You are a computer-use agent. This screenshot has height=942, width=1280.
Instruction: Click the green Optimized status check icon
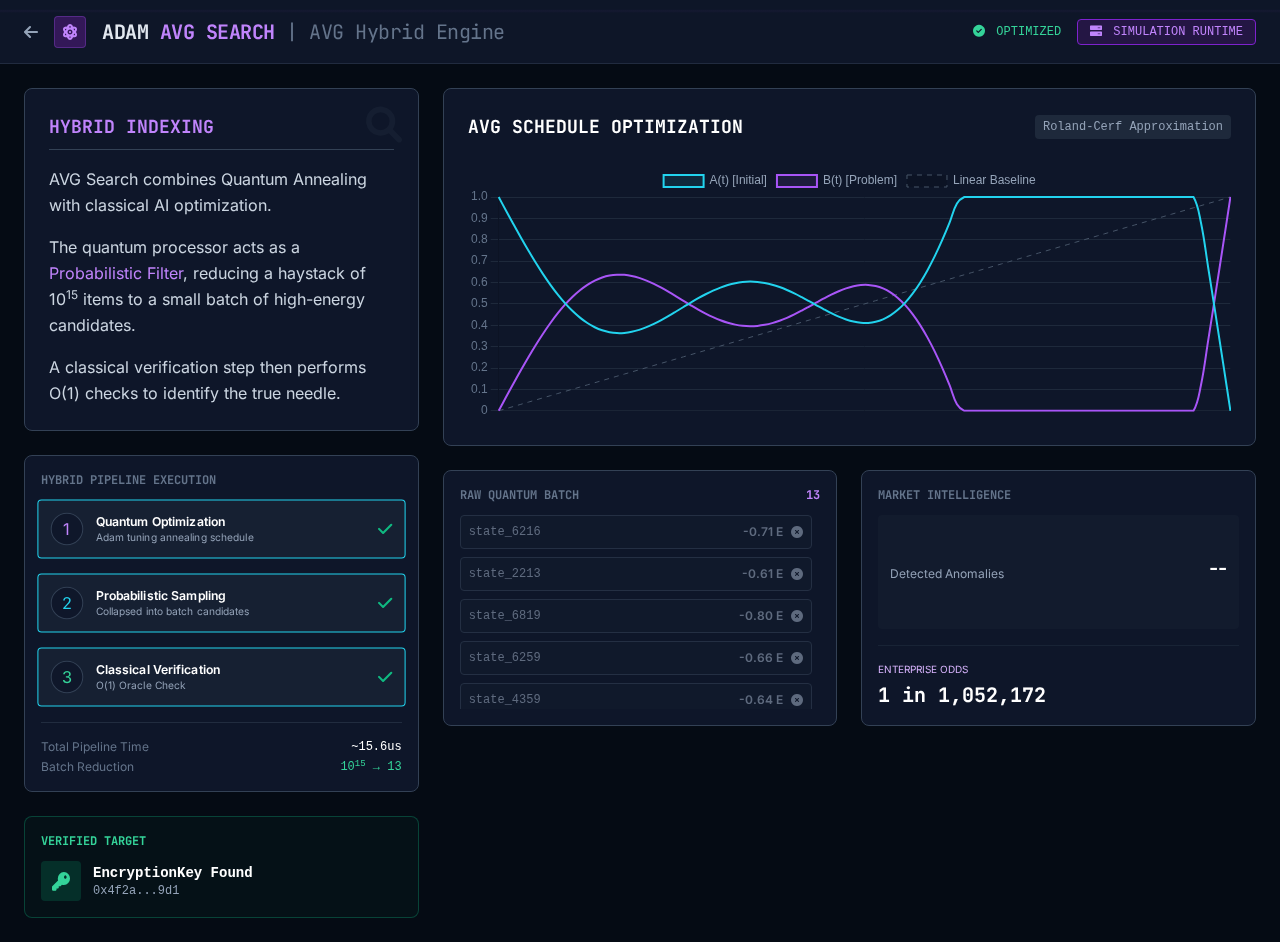[979, 31]
